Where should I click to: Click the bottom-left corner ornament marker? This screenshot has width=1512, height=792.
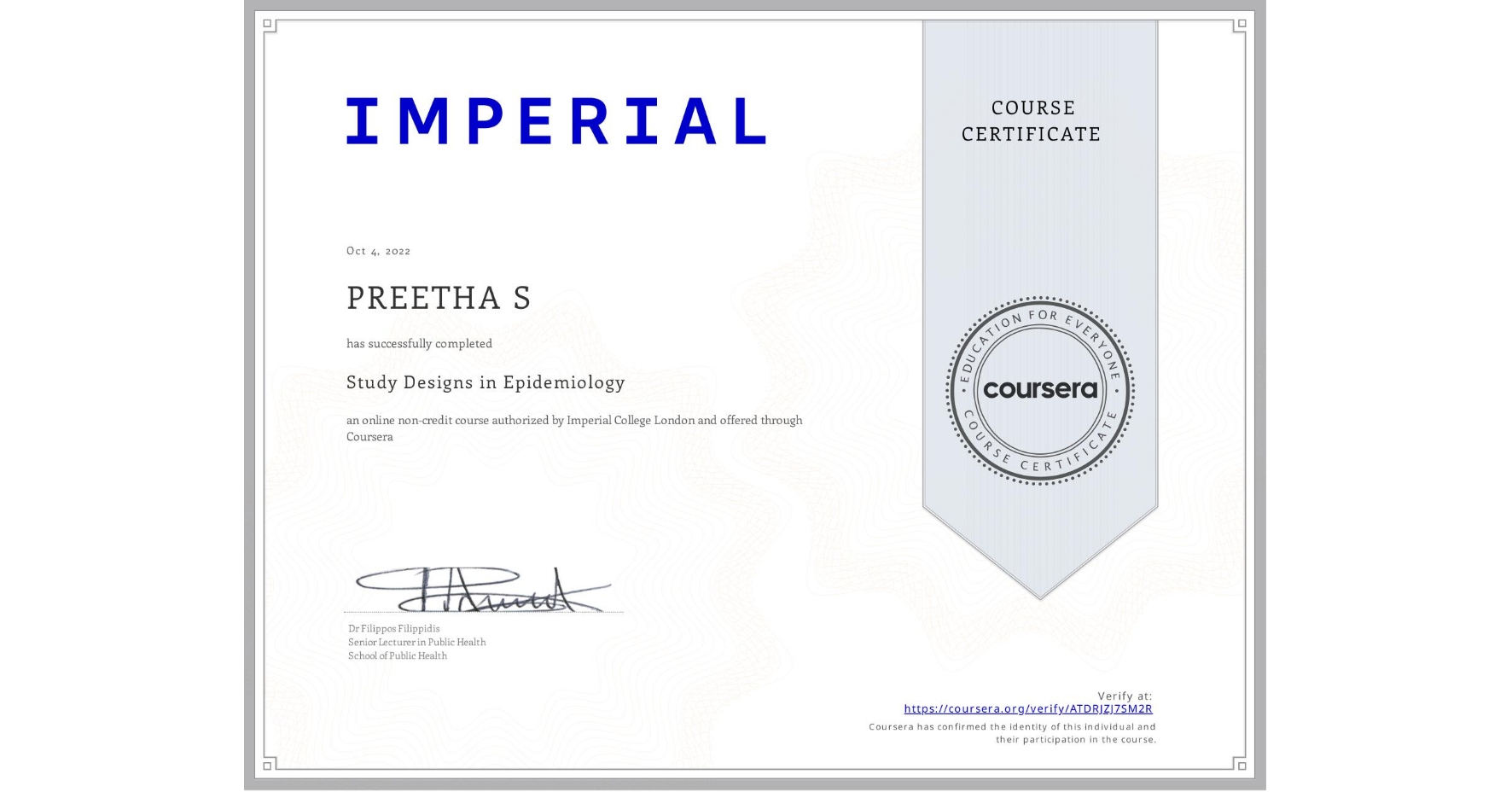click(x=267, y=766)
